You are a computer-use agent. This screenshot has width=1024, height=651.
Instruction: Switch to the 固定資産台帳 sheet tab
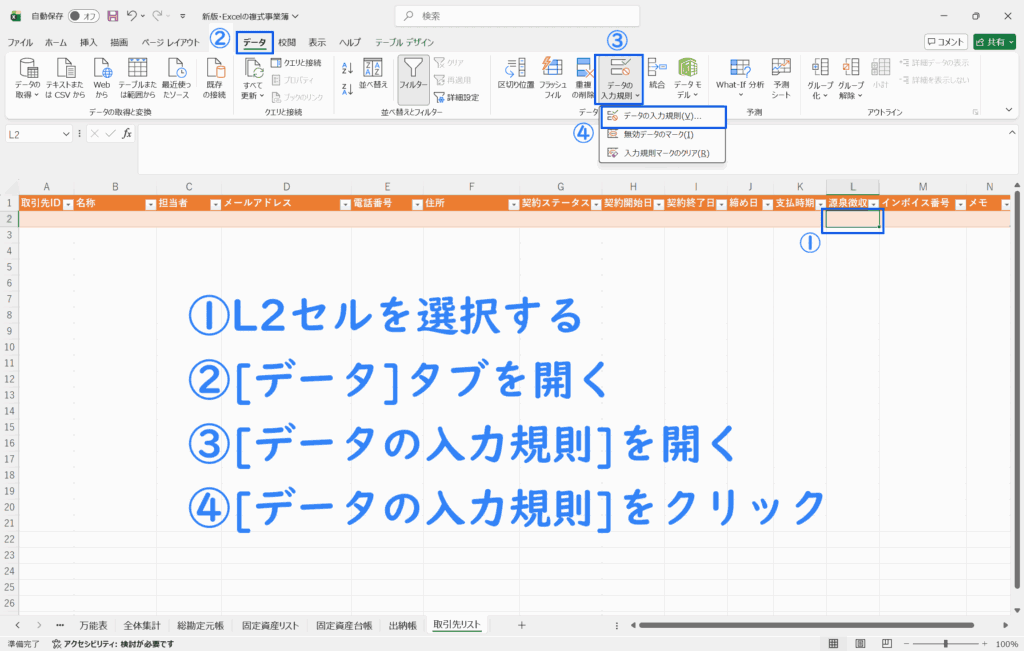(344, 624)
